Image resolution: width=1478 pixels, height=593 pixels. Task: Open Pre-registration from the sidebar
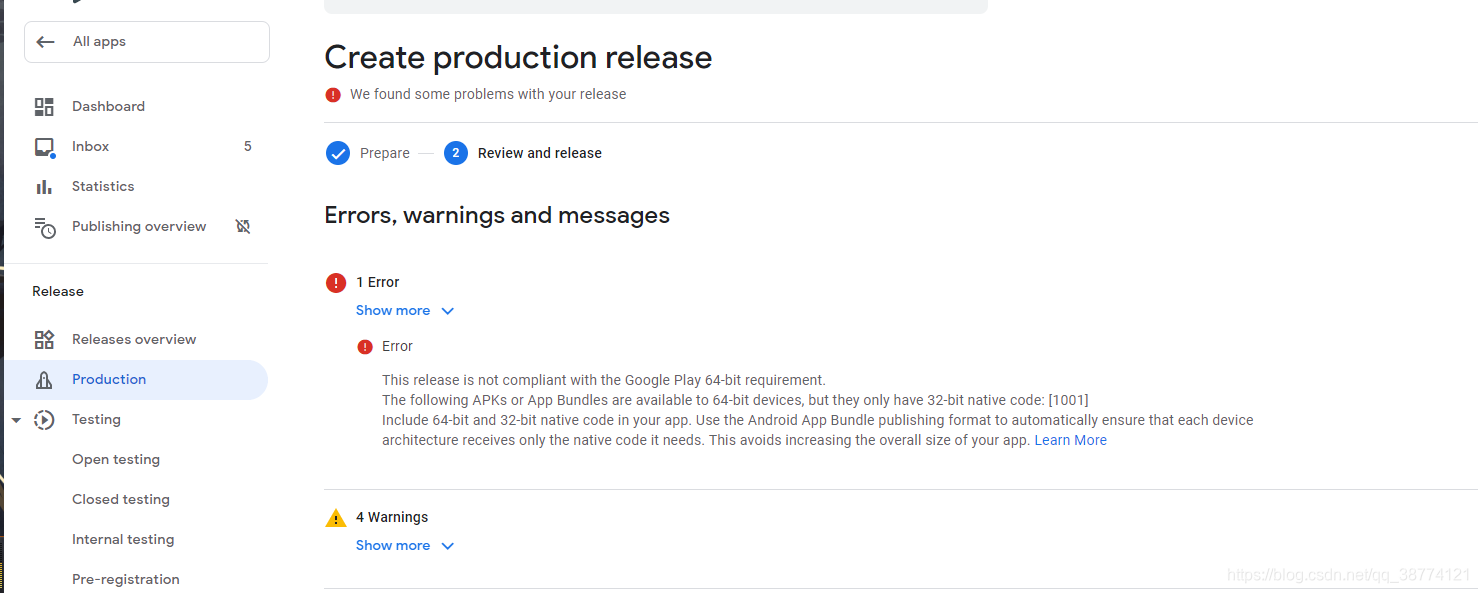tap(125, 578)
